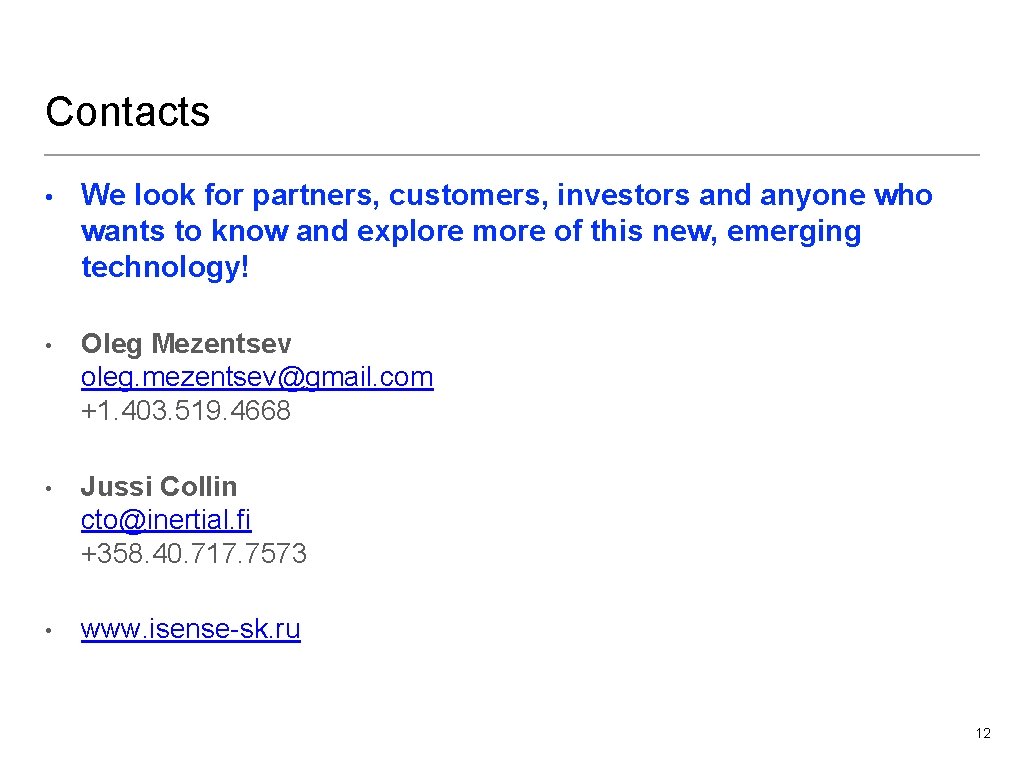Click the word "technology!"
Viewport: 1024px width, 768px height.
(x=164, y=267)
